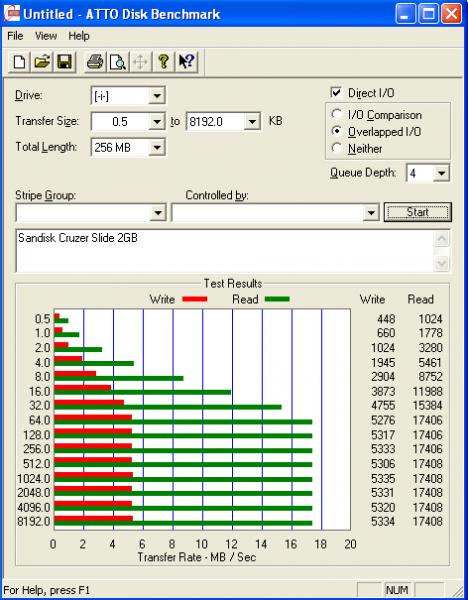Expand the Drive dropdown list
This screenshot has height=600, width=468.
[157, 96]
